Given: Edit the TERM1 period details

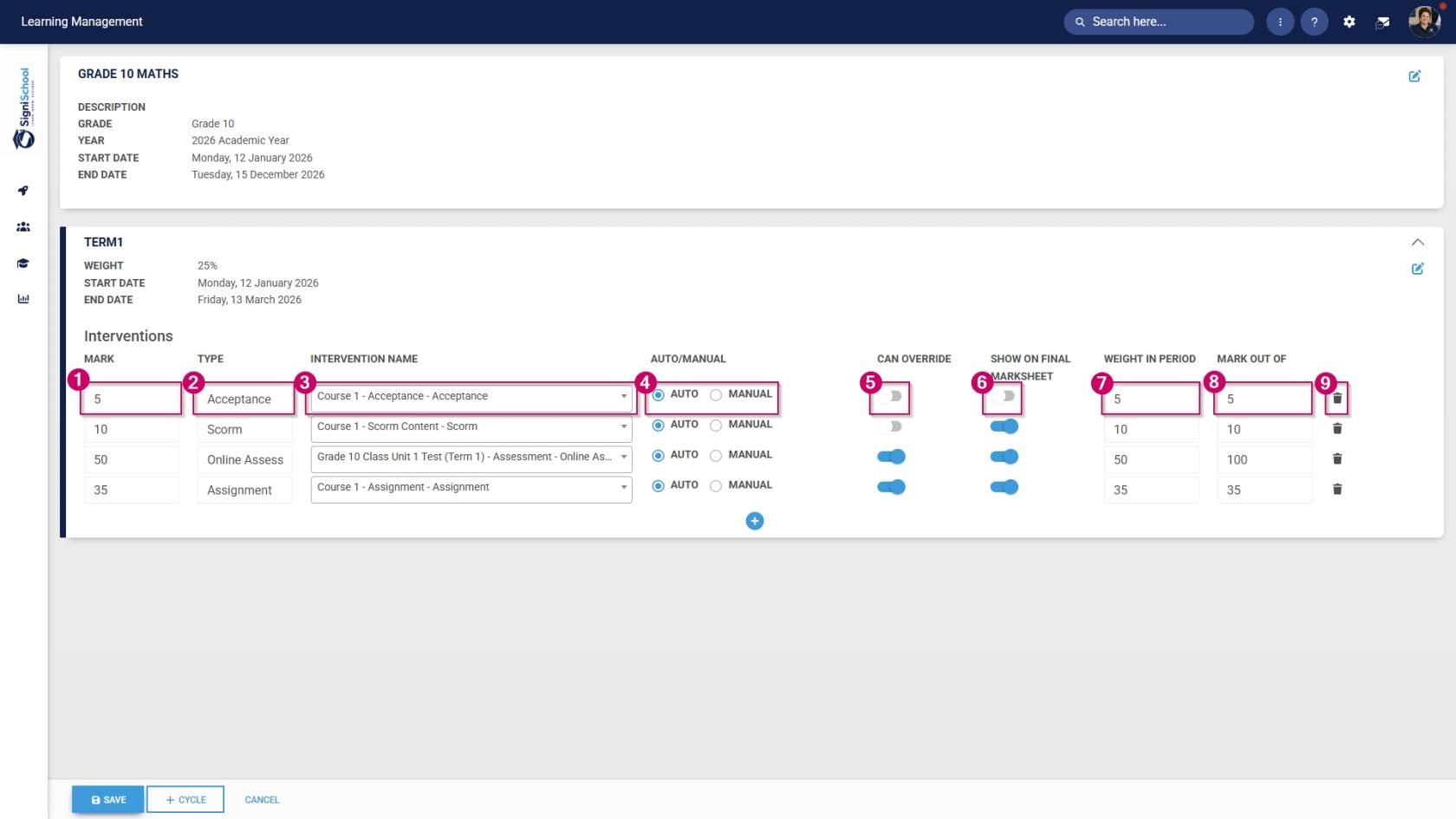Looking at the screenshot, I should tap(1418, 269).
